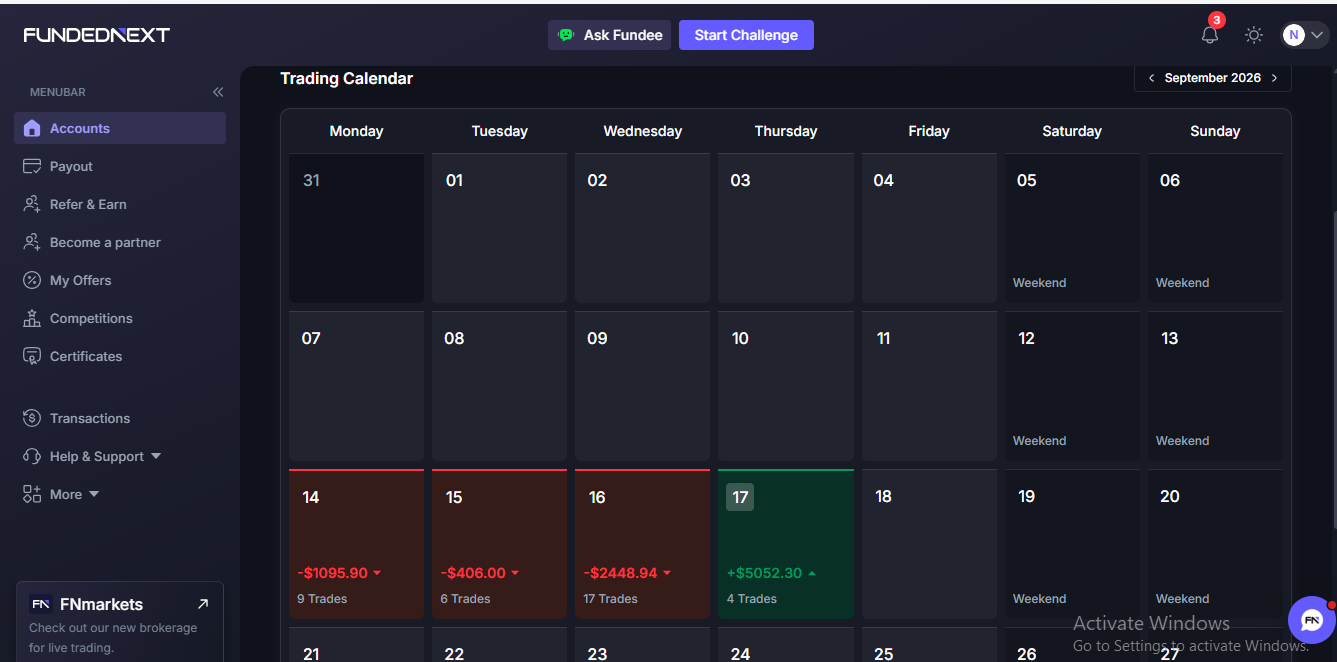Open the notifications bell icon
The height and width of the screenshot is (662, 1337).
pyautogui.click(x=1210, y=35)
